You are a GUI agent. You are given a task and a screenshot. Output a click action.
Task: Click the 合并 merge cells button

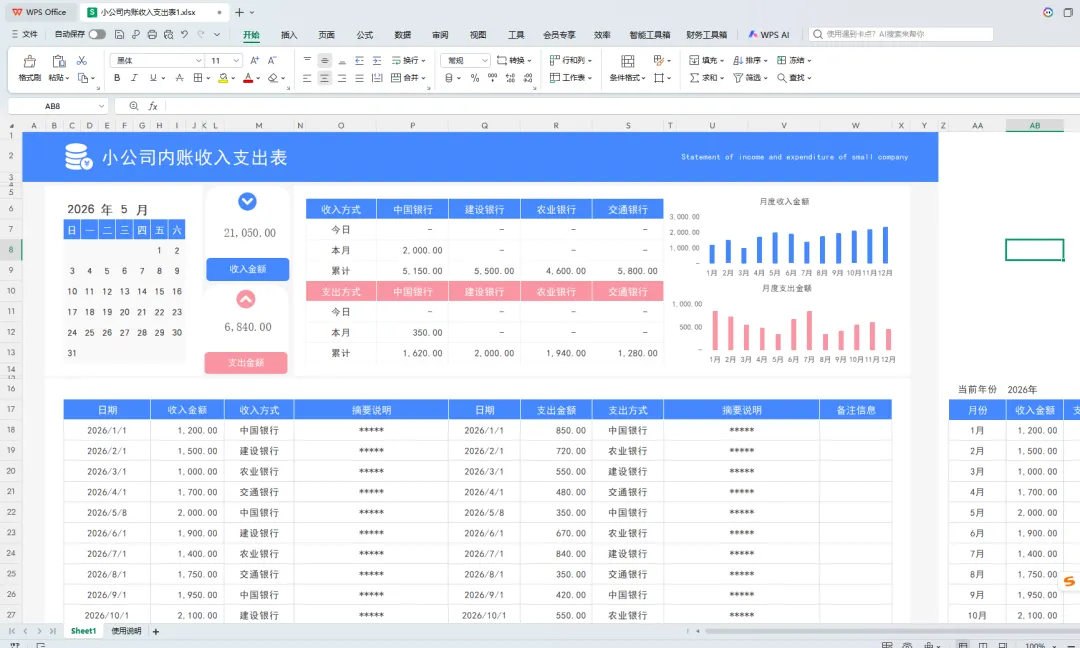(408, 78)
